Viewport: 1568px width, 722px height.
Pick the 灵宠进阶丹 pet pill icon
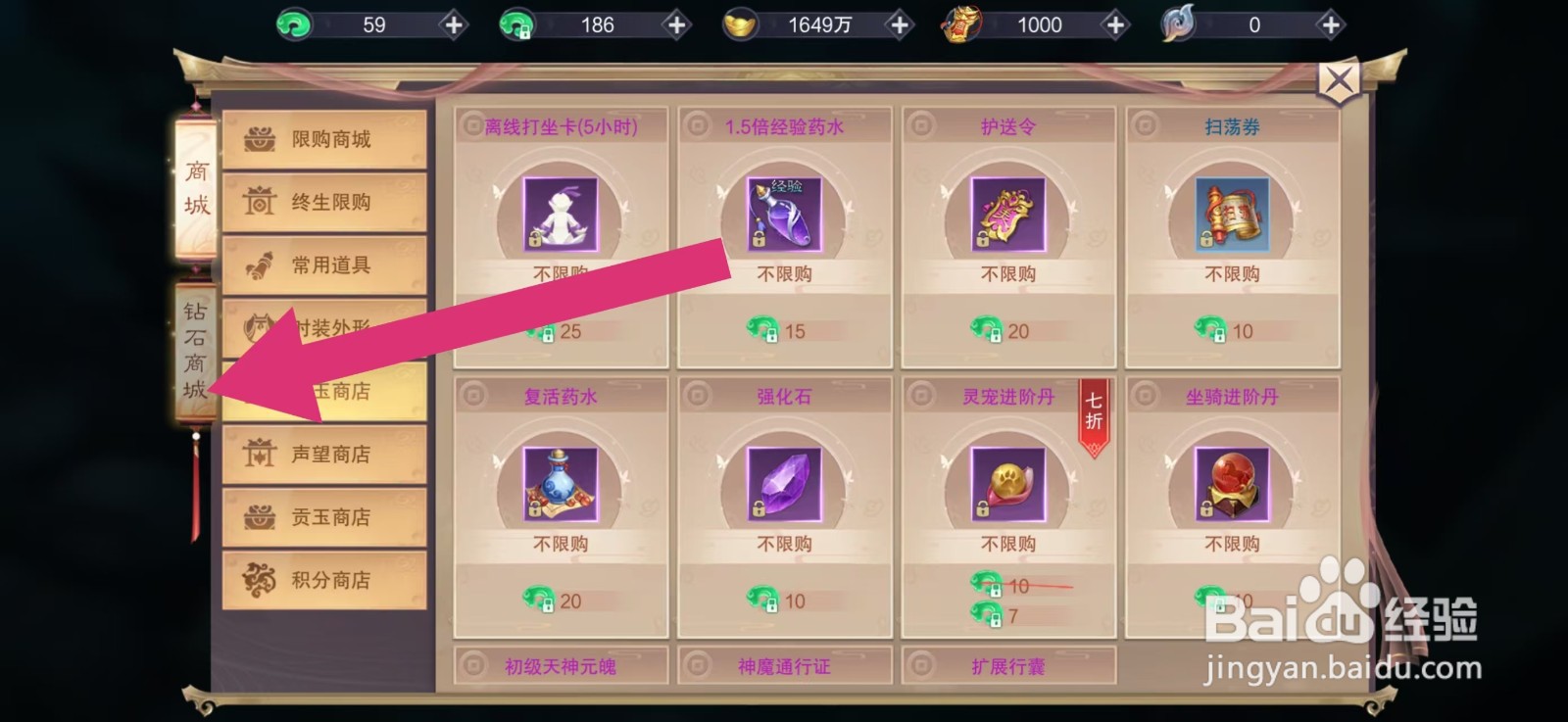(1008, 484)
